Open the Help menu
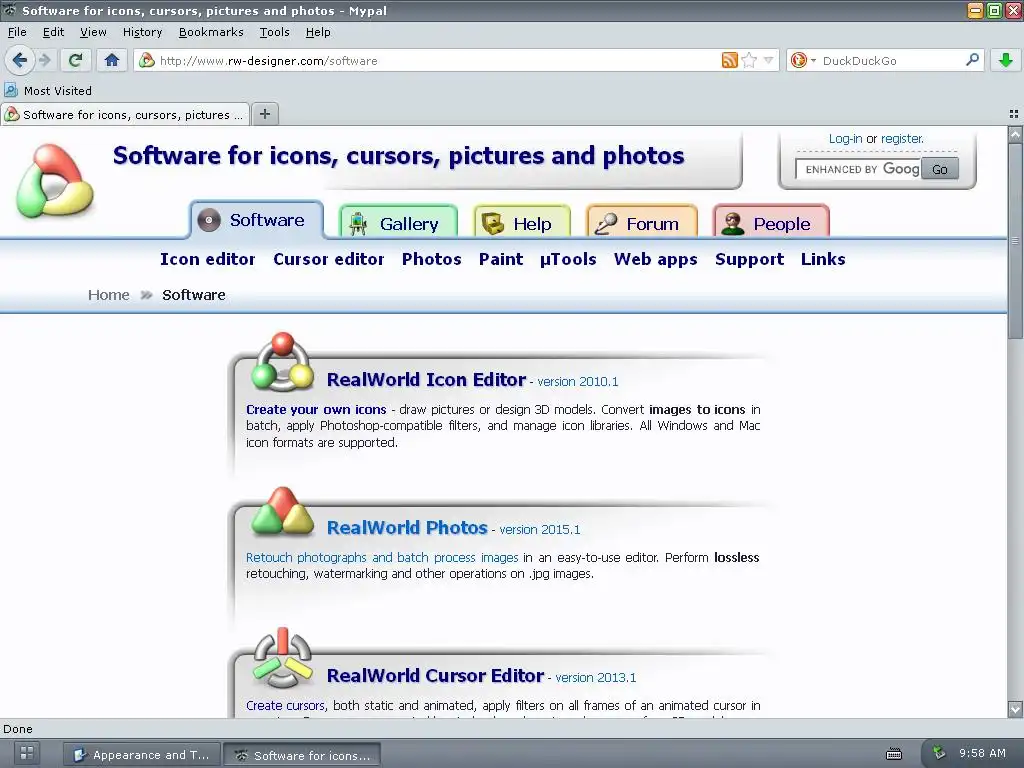1024x768 pixels. [318, 32]
